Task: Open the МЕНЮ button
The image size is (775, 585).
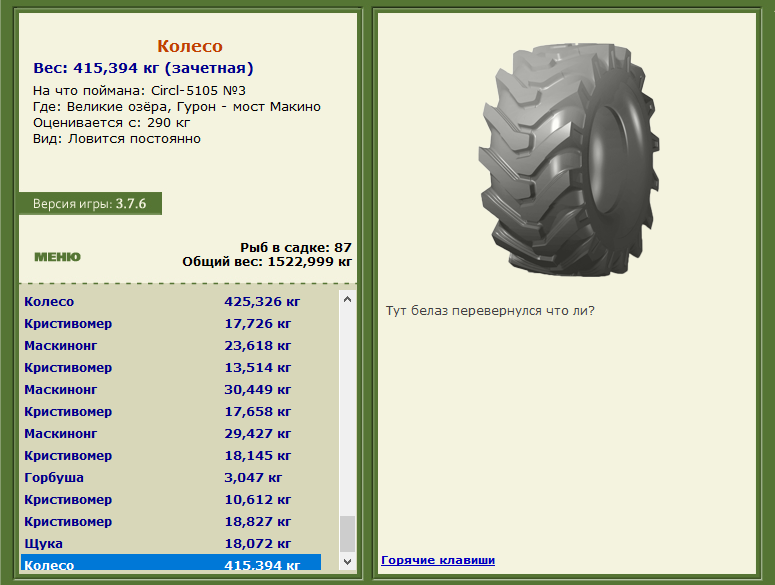Action: [x=57, y=257]
